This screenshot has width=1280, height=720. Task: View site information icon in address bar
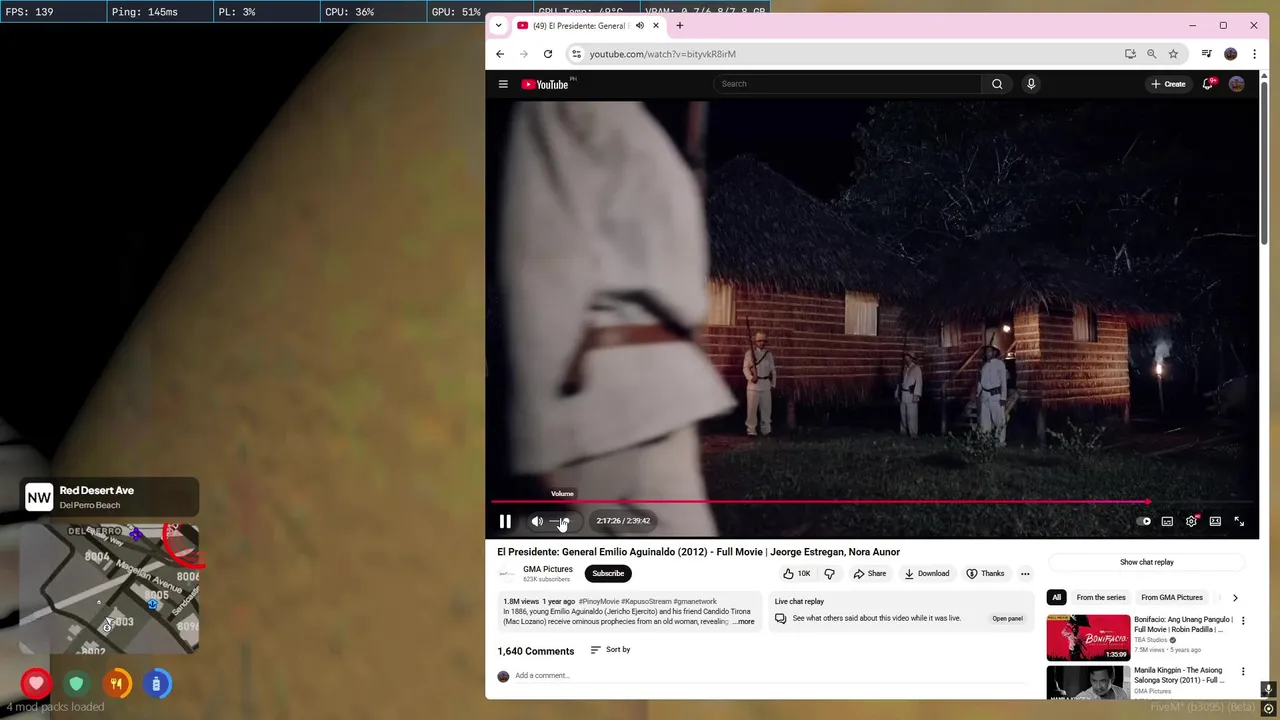pos(576,54)
